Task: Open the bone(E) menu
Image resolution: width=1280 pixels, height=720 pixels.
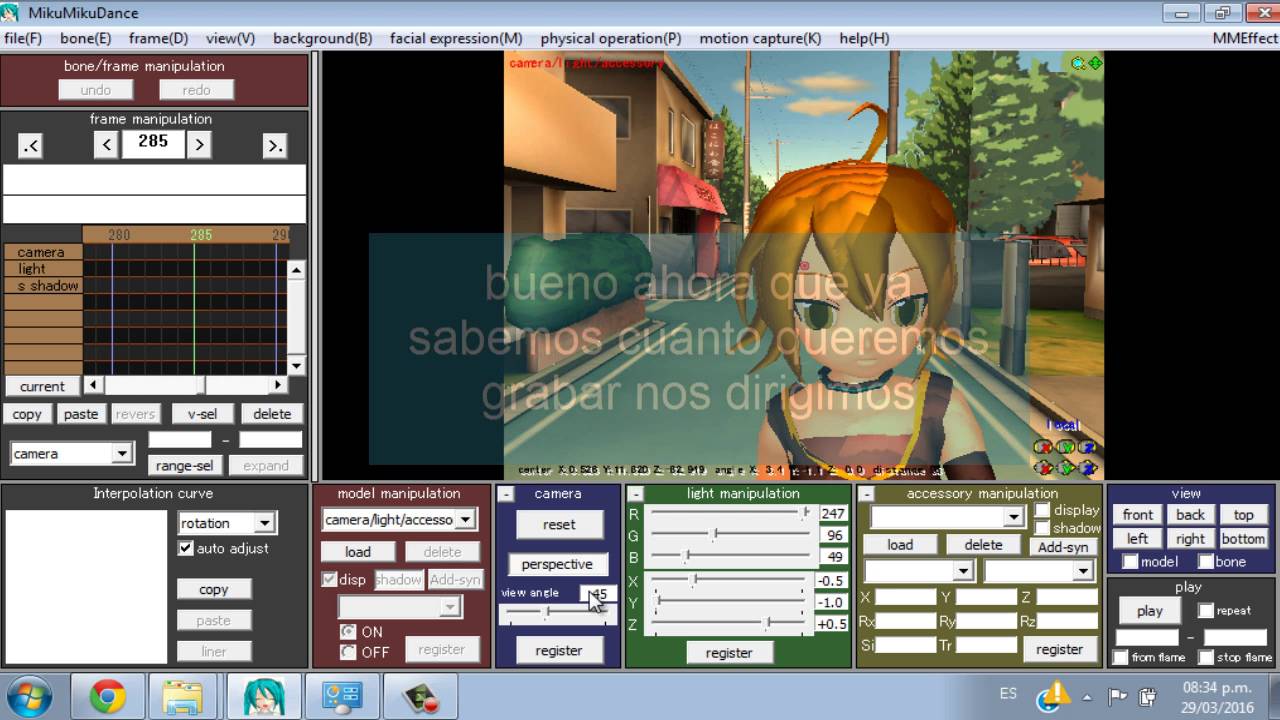Action: pyautogui.click(x=85, y=38)
